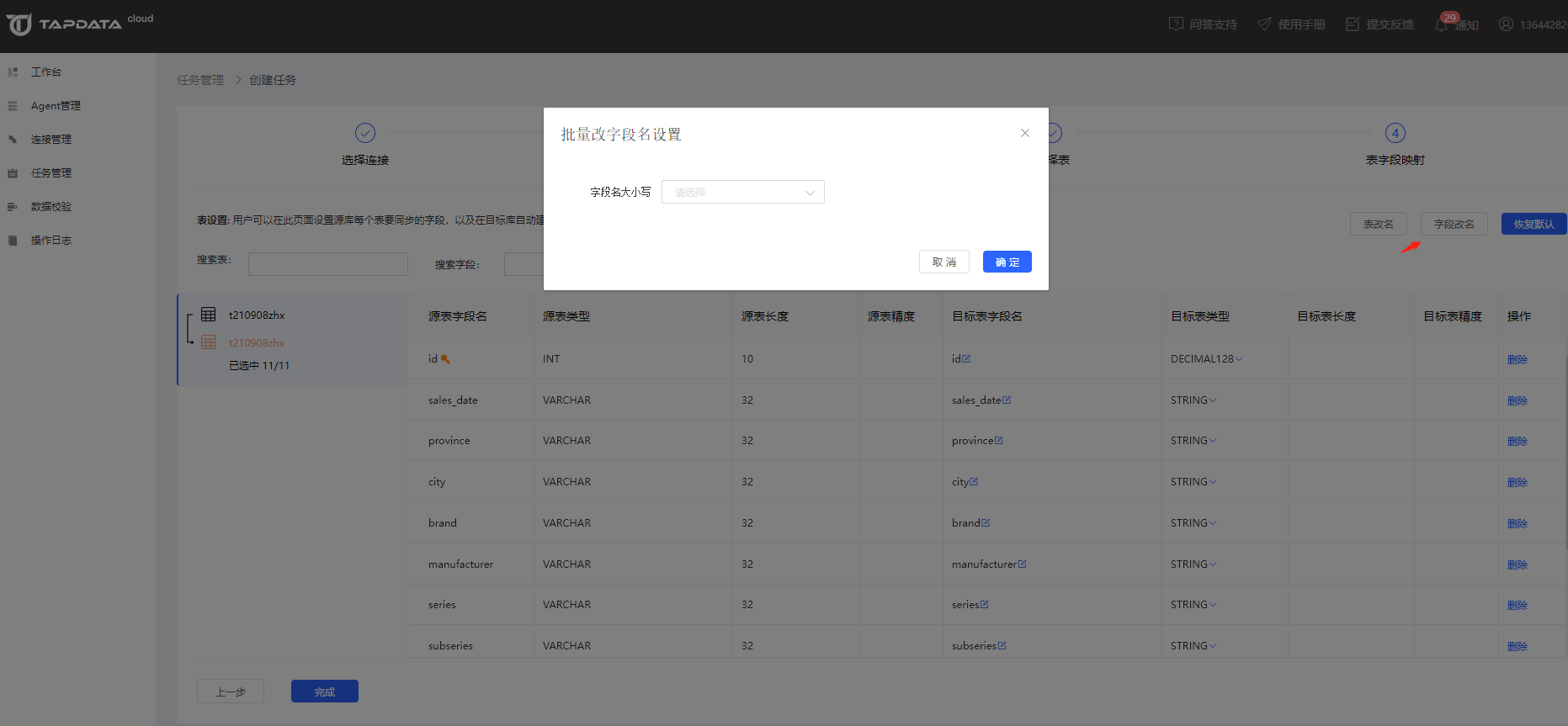Click the 表改名 button
1568x726 pixels.
(x=1378, y=224)
